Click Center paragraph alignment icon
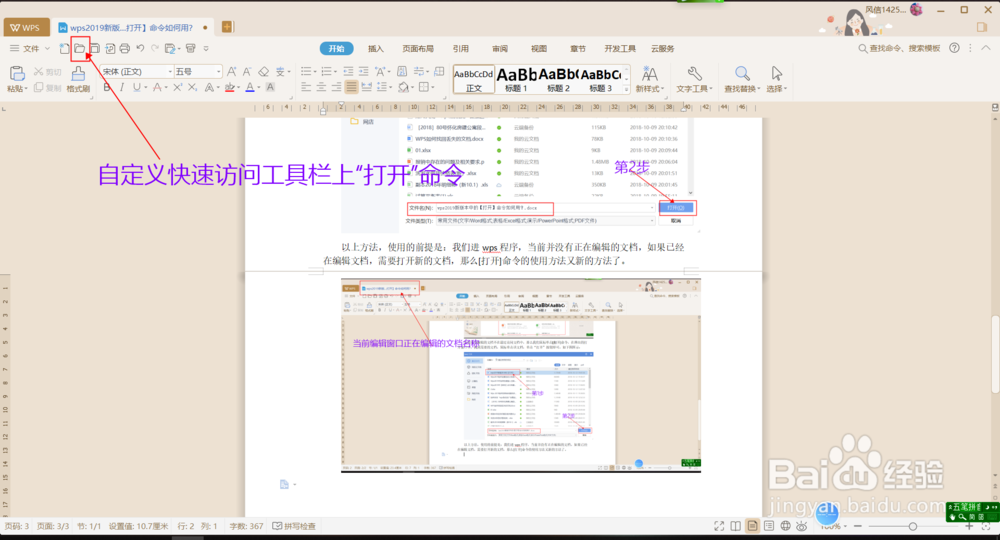 click(x=321, y=87)
